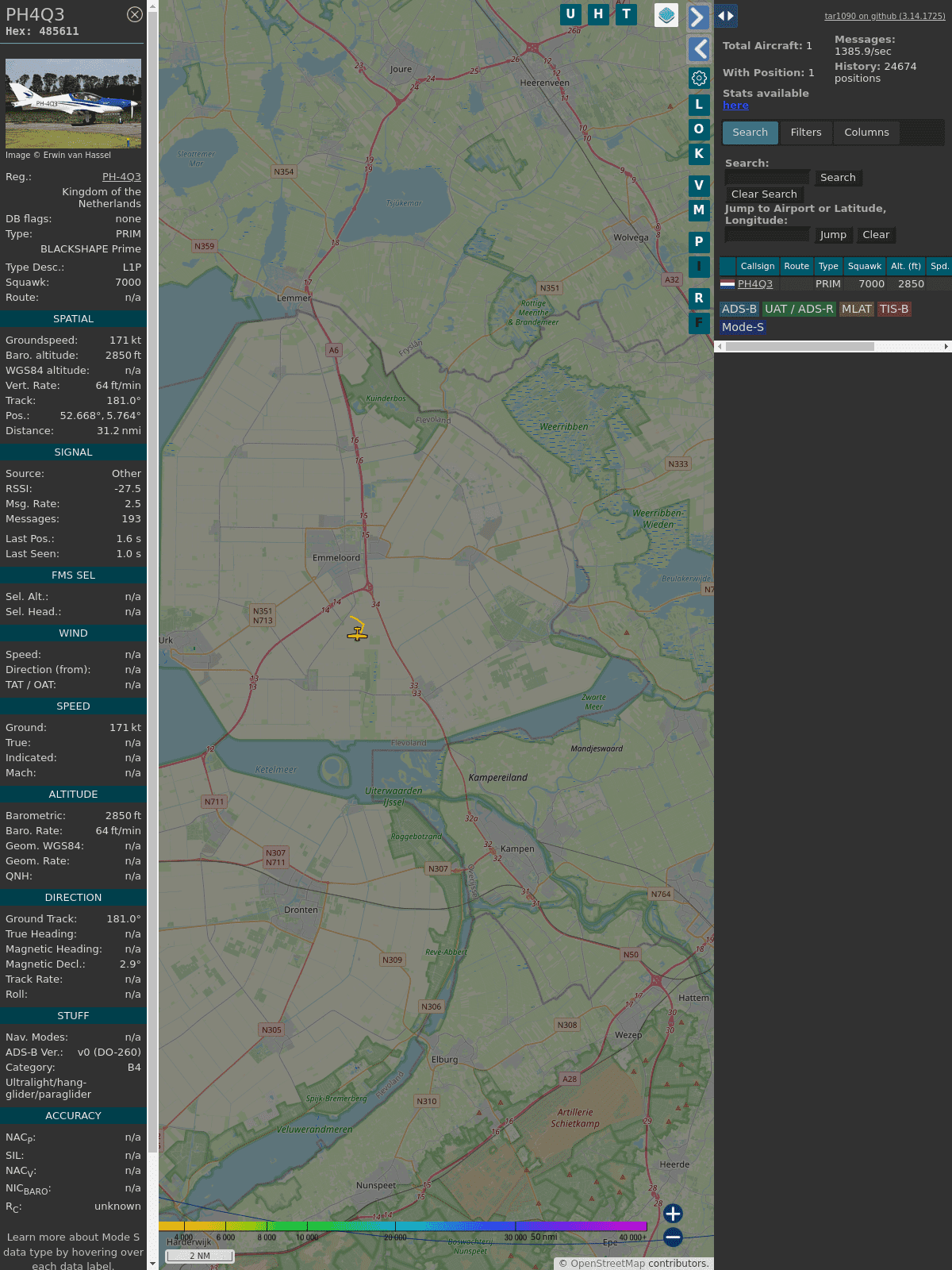Click the H map toggle button
952x1270 pixels.
click(x=598, y=14)
